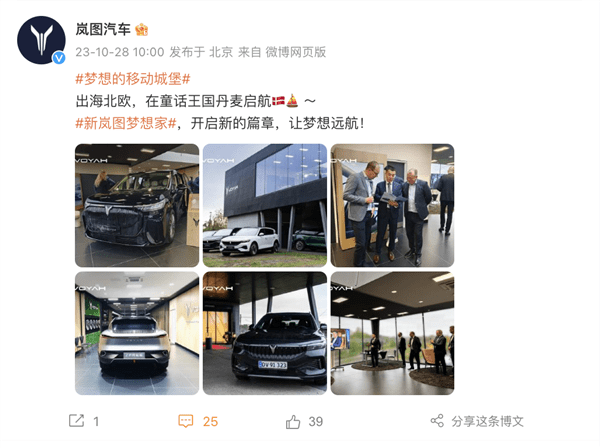Click the repost icon with count 1
The height and width of the screenshot is (448, 600).
(77, 420)
